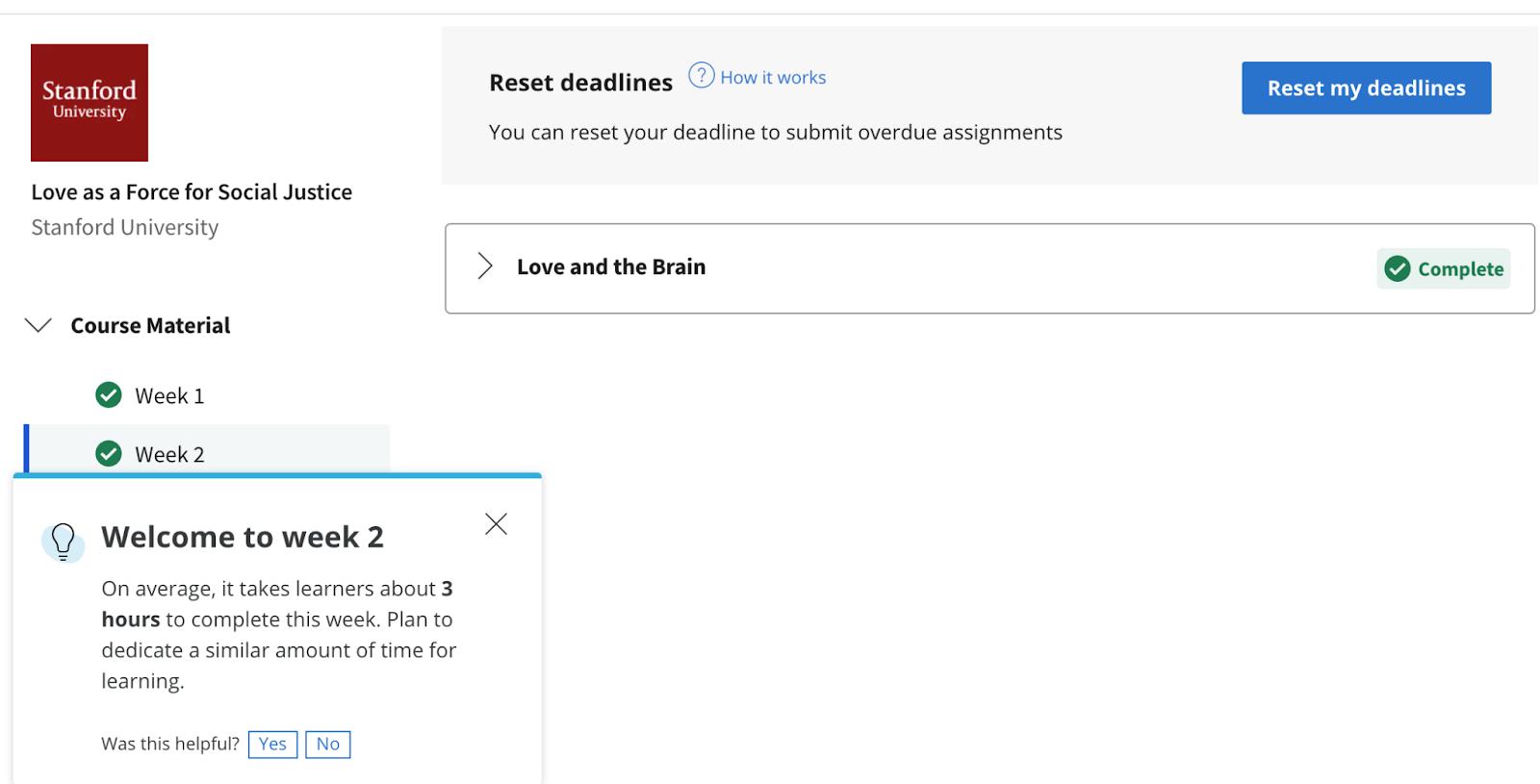Screen dimensions: 1540x784
Task: Click the Week 2 green checkmark icon
Action: [109, 453]
